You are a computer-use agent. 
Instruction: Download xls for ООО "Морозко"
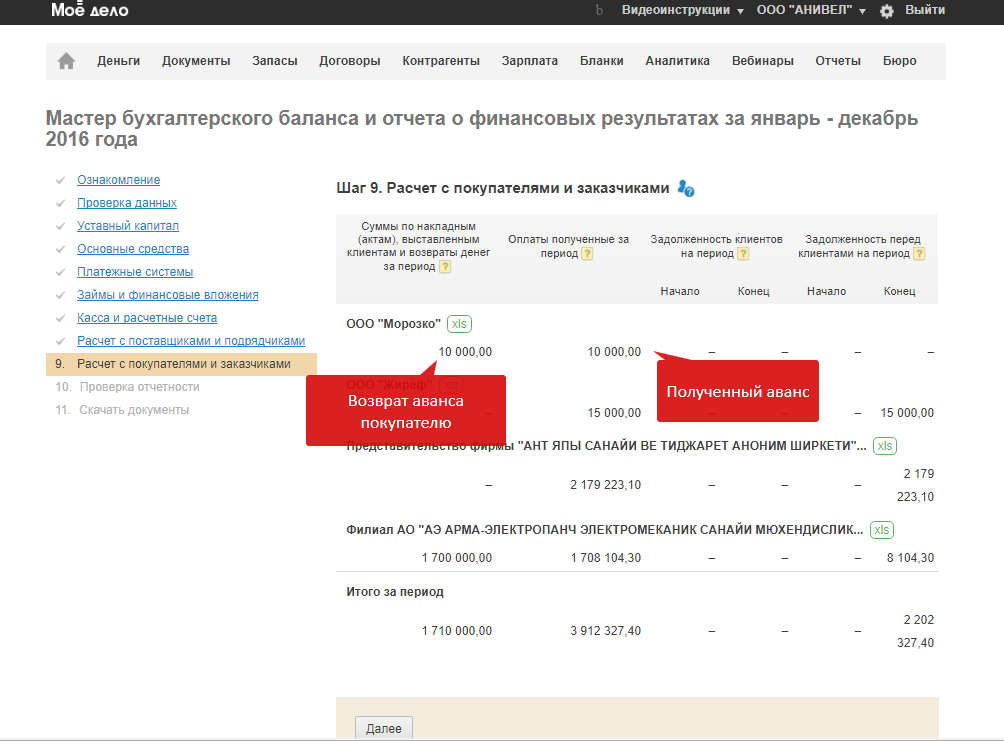click(x=459, y=324)
